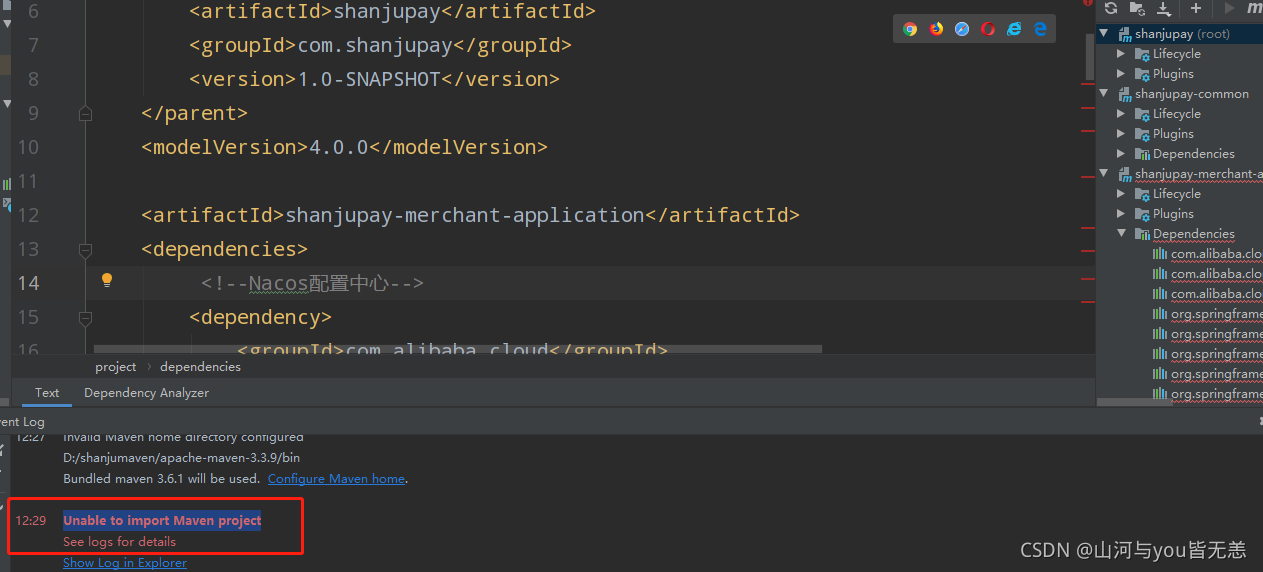Select the shanjupay-common label in Maven tree
This screenshot has width=1263, height=572.
(1192, 94)
